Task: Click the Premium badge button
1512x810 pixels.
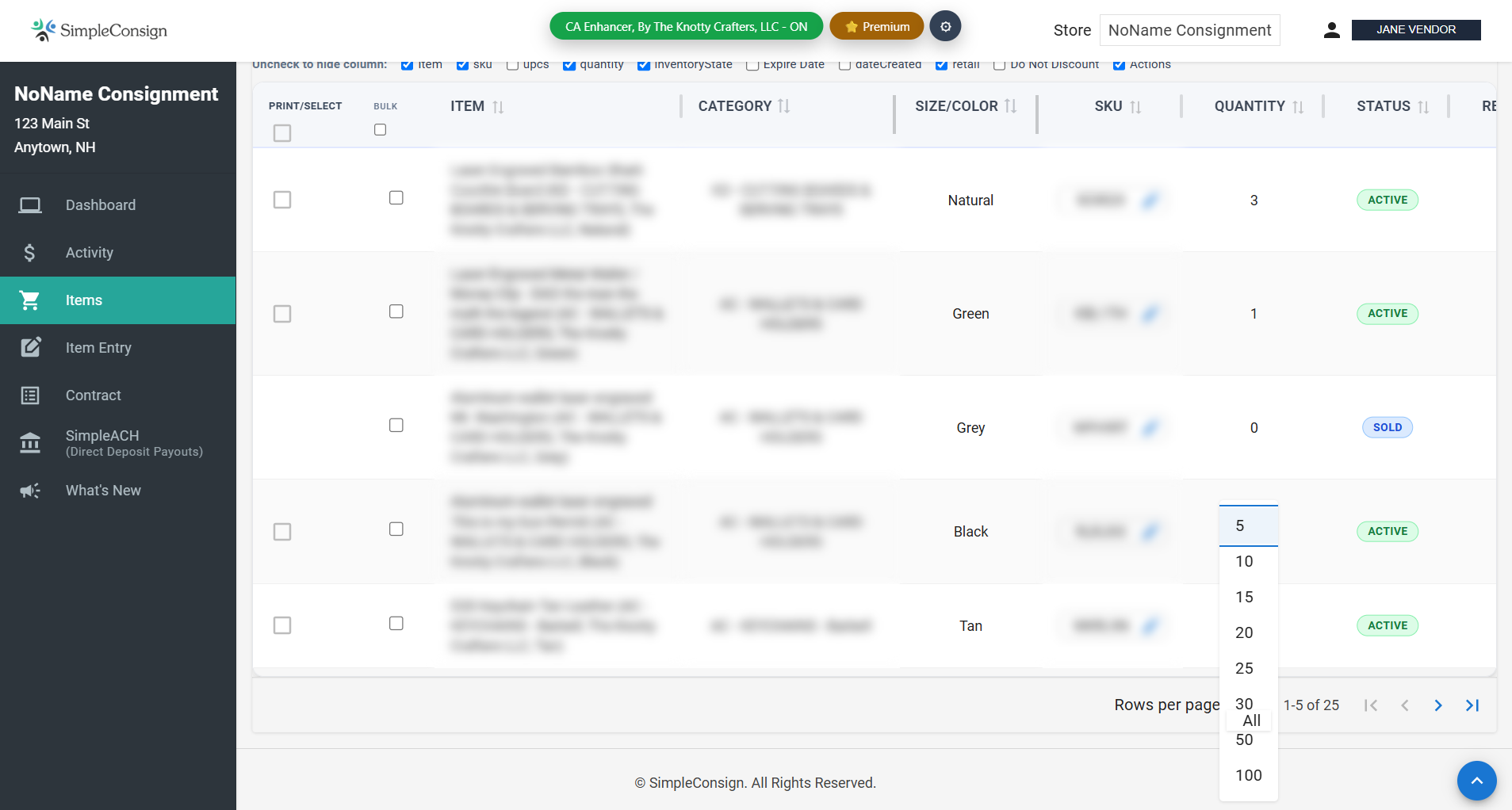Action: point(877,26)
